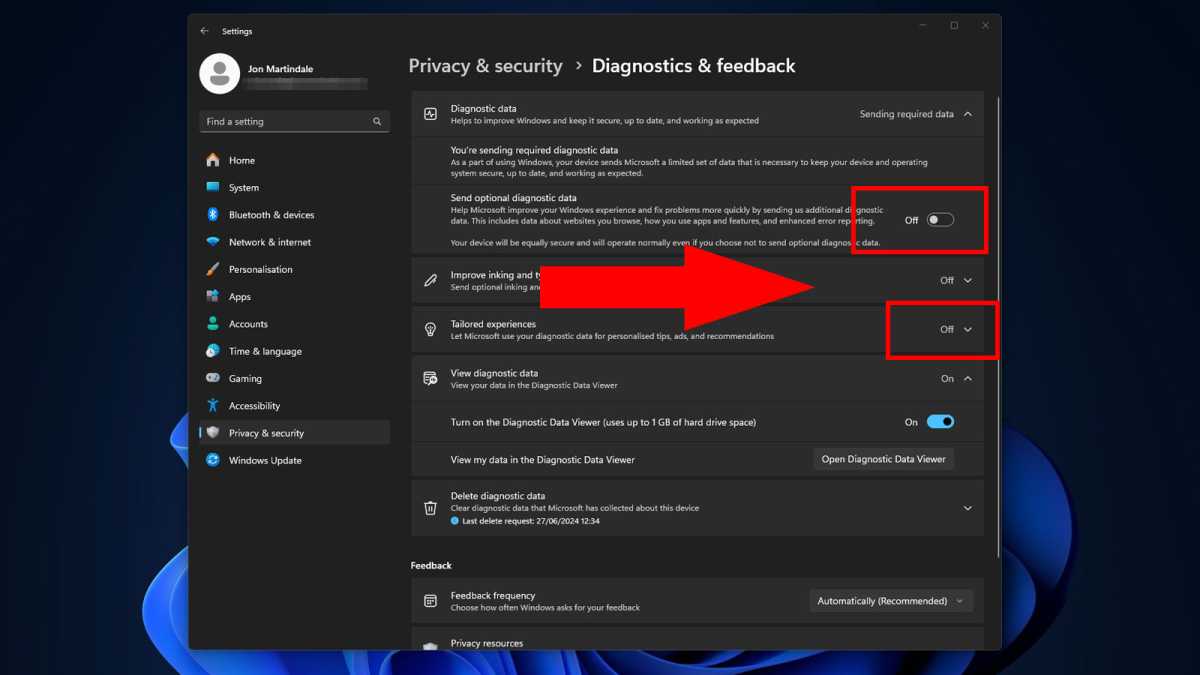Viewport: 1200px width, 675px height.
Task: Click the Delete diagnostic data trash icon
Action: (x=430, y=508)
